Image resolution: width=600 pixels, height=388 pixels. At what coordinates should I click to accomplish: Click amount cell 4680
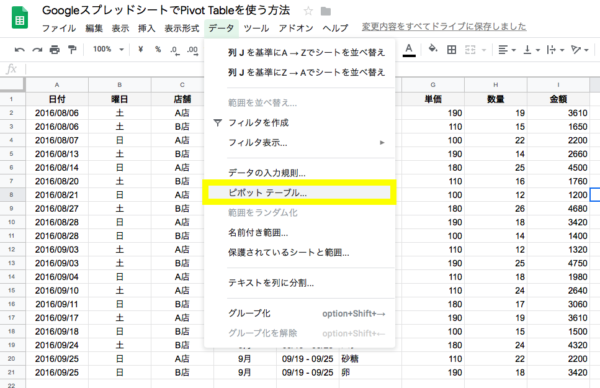558,209
